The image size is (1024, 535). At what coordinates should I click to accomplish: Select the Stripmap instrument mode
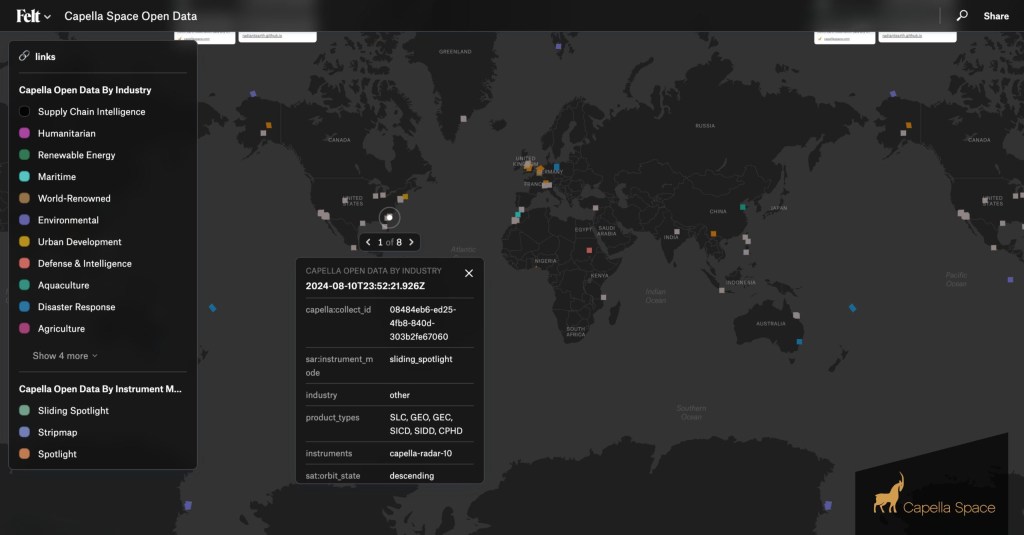pyautogui.click(x=57, y=432)
